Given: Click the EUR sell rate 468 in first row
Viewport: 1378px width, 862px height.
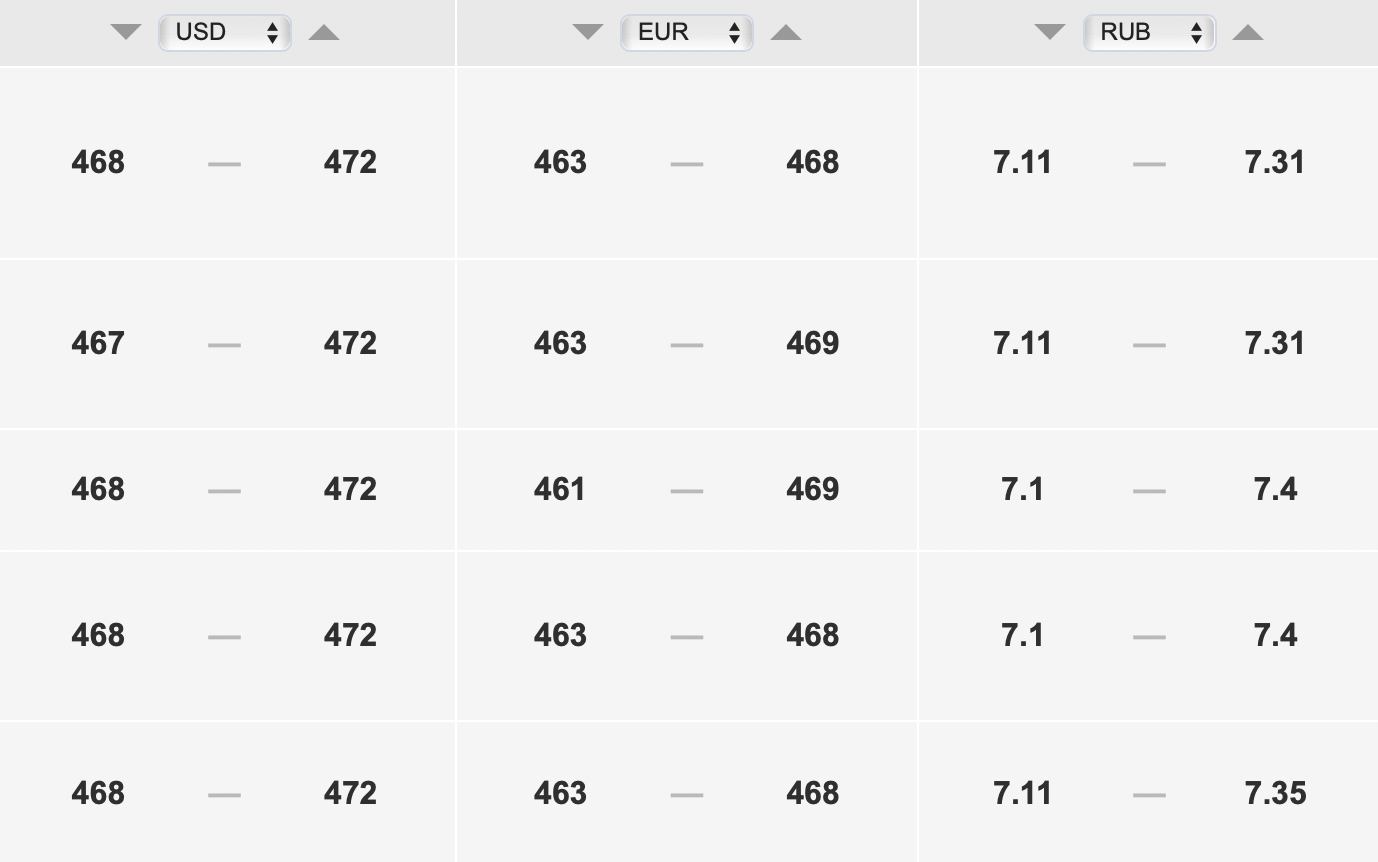Looking at the screenshot, I should tap(812, 162).
